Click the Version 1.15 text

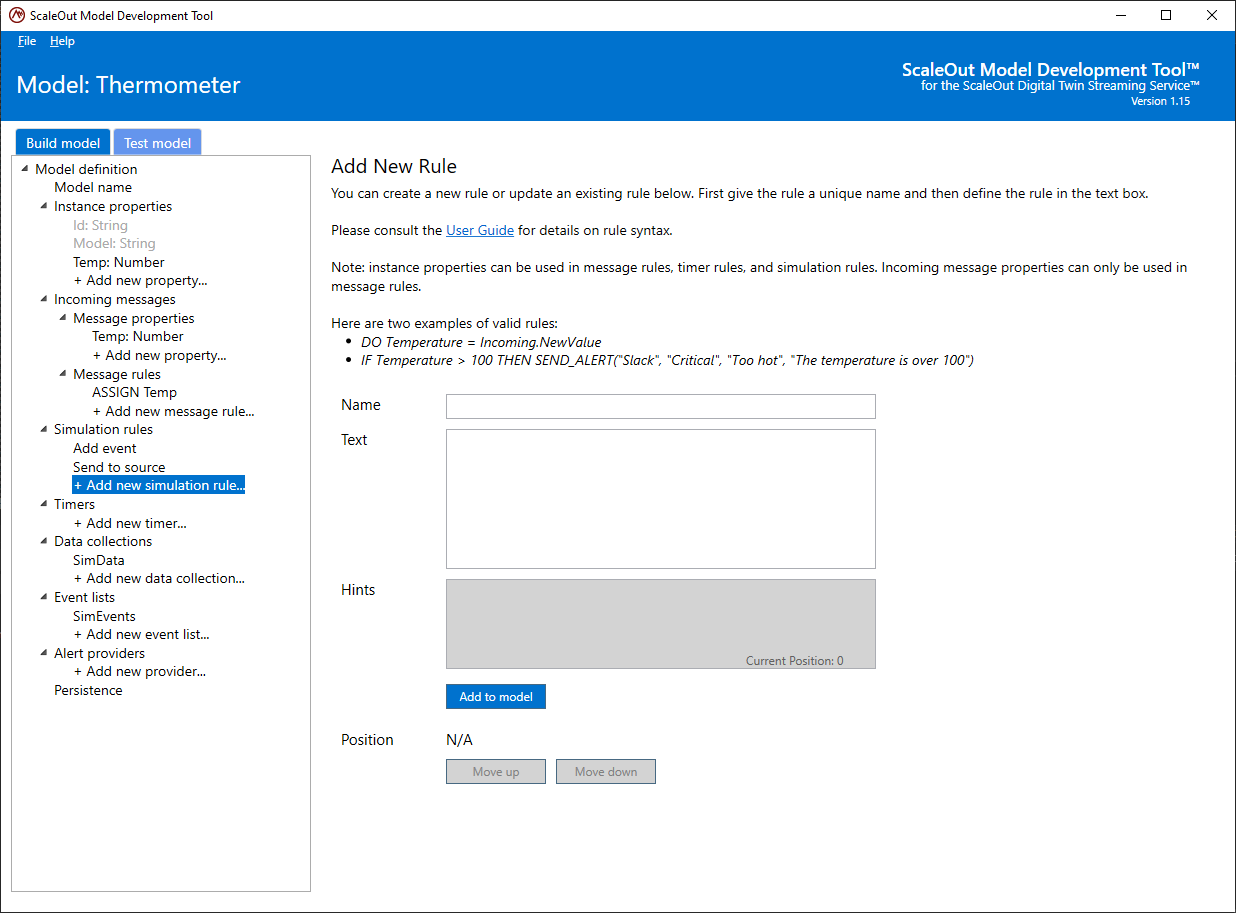pyautogui.click(x=1160, y=101)
